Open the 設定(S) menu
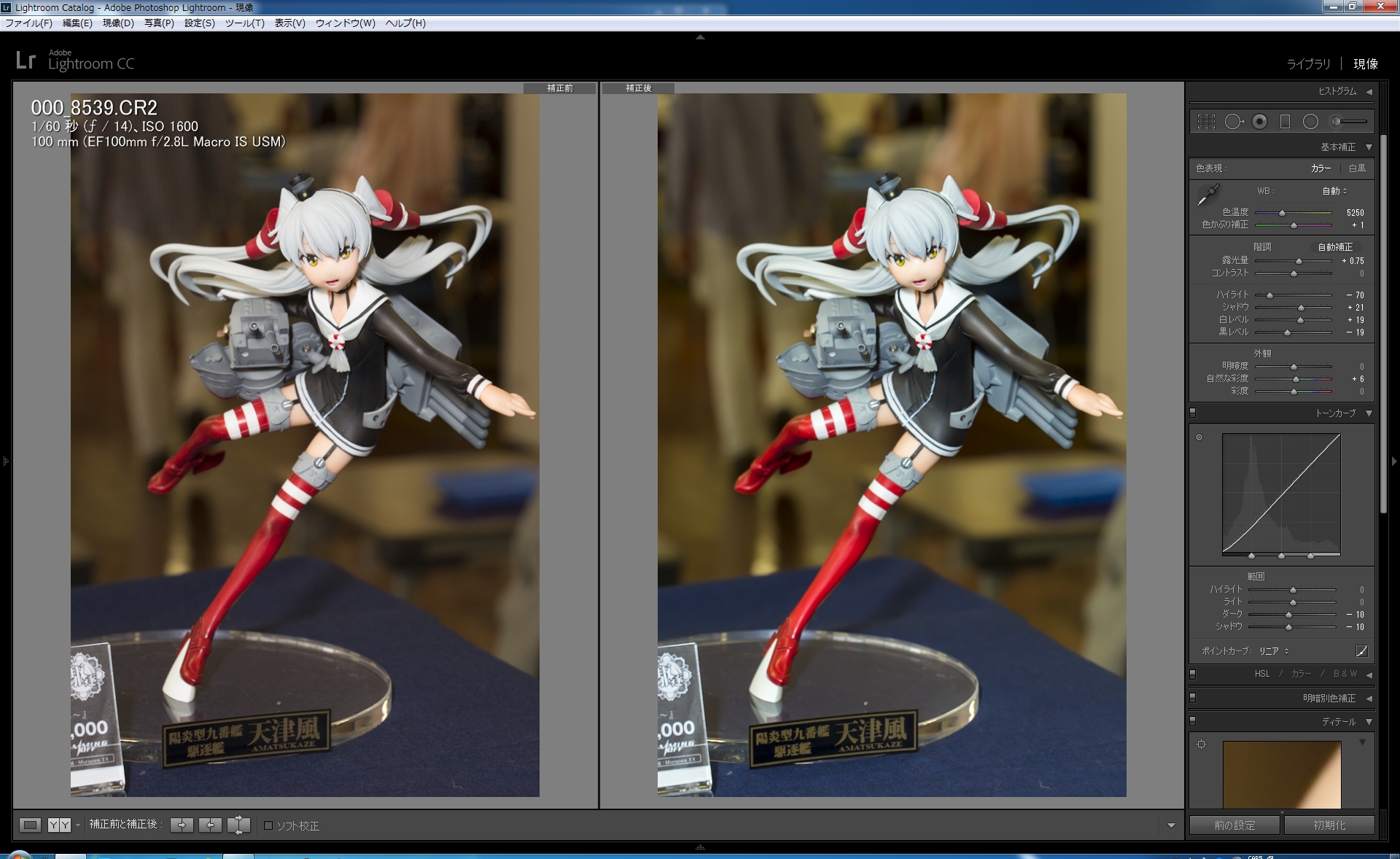This screenshot has height=859, width=1400. pos(199,23)
